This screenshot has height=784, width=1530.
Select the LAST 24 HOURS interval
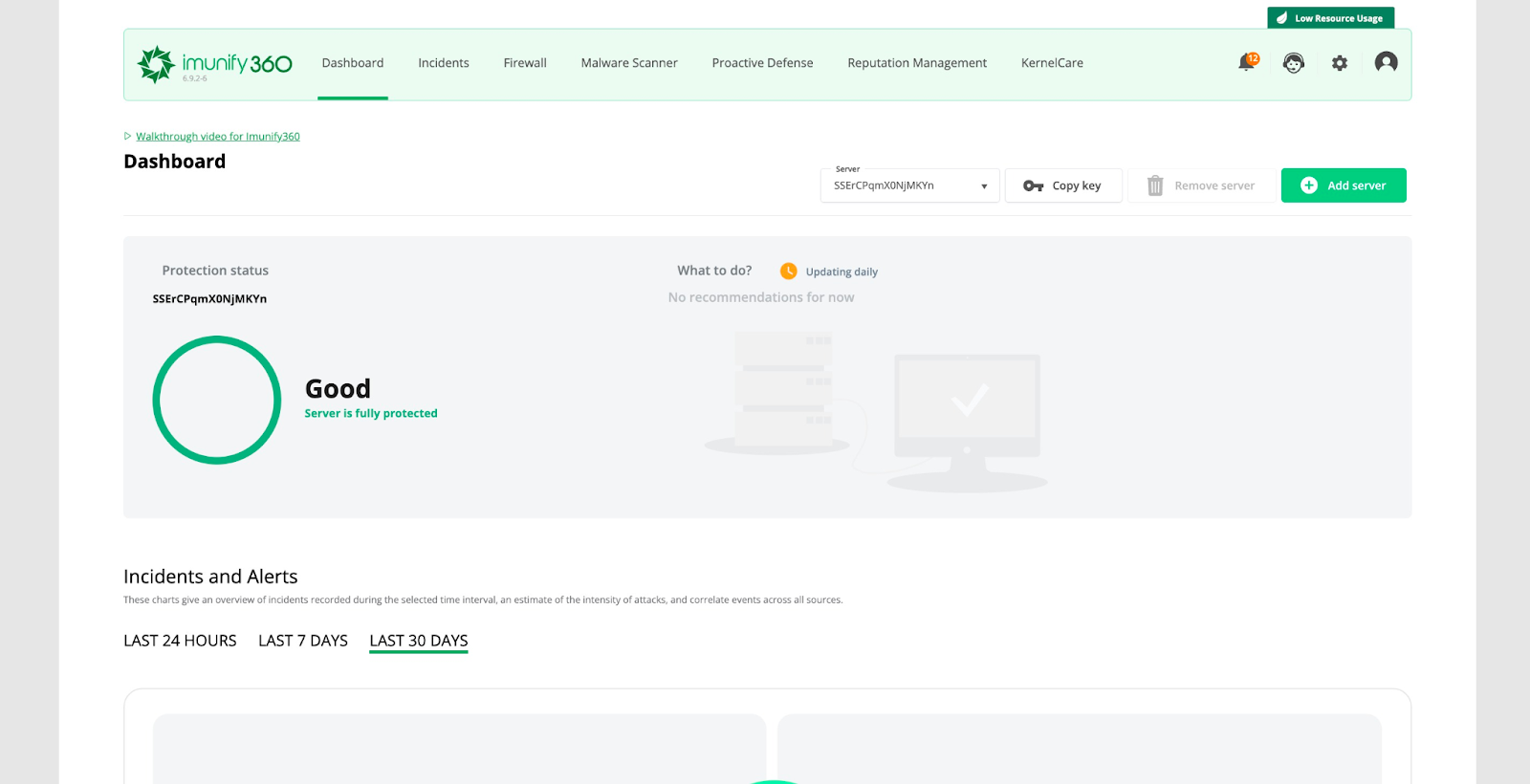[180, 641]
